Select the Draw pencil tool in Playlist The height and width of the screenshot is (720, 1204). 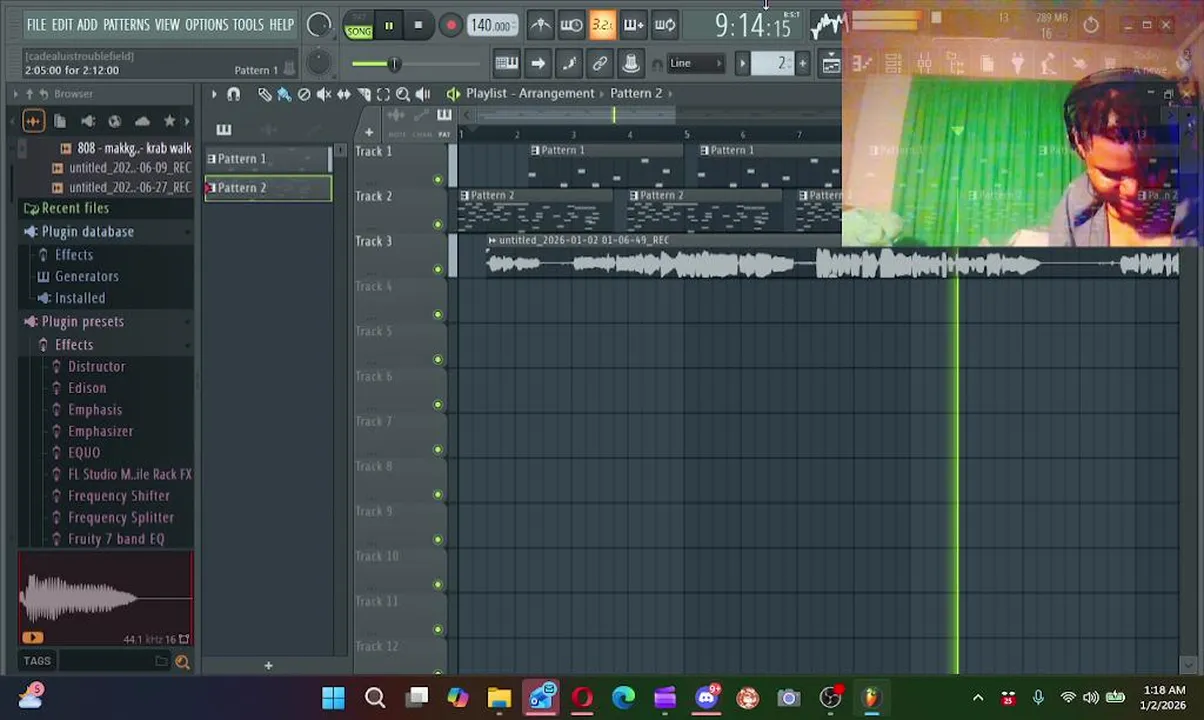click(x=264, y=94)
